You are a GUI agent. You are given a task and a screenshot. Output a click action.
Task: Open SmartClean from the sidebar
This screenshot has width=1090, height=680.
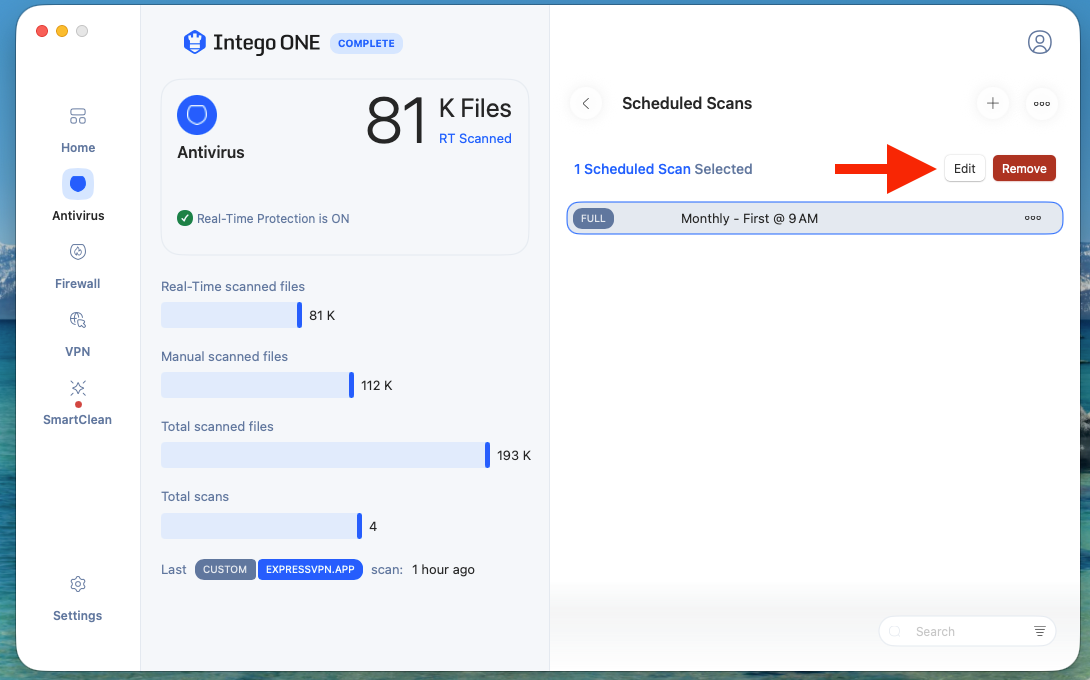tap(78, 403)
